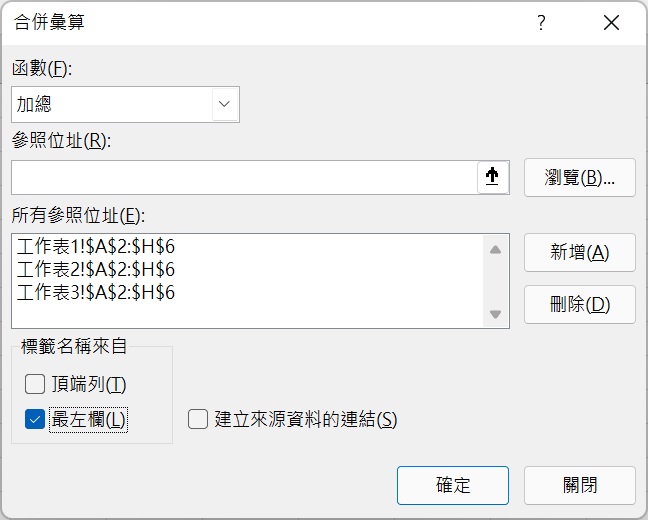Viewport: 648px width, 520px height.
Task: Click the references list scroll-down arrow
Action: (x=495, y=314)
